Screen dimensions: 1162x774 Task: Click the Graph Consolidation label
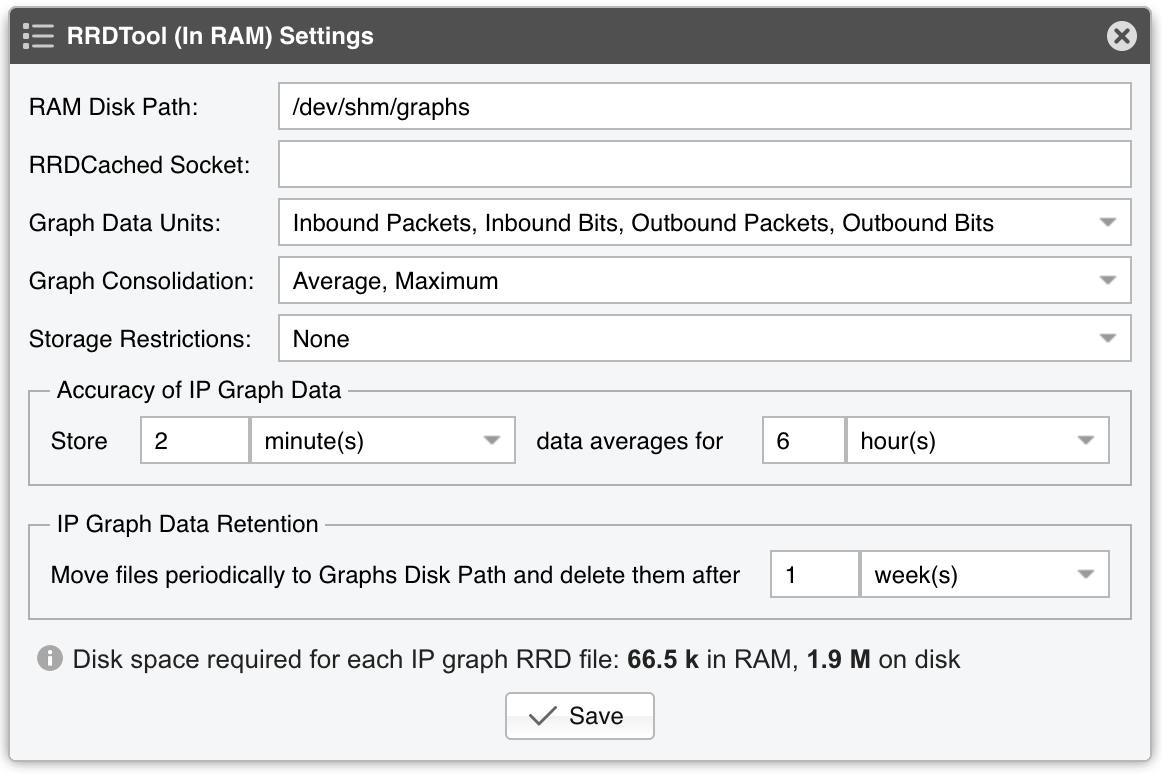pyautogui.click(x=142, y=280)
